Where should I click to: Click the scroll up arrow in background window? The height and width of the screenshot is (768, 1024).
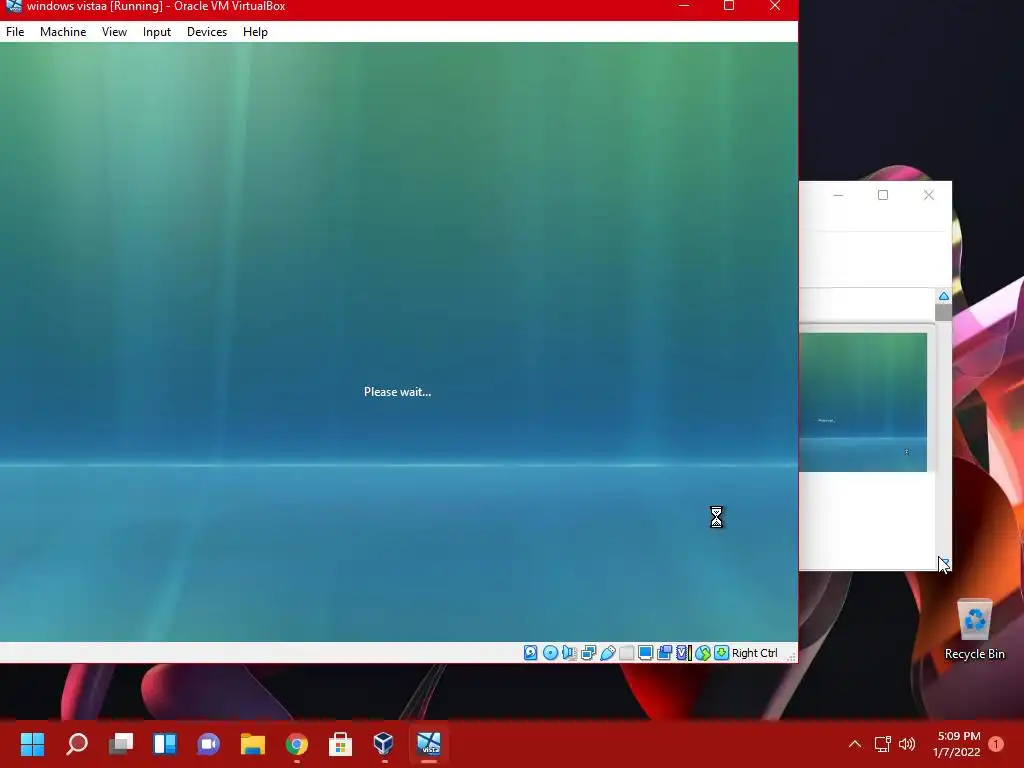944,296
